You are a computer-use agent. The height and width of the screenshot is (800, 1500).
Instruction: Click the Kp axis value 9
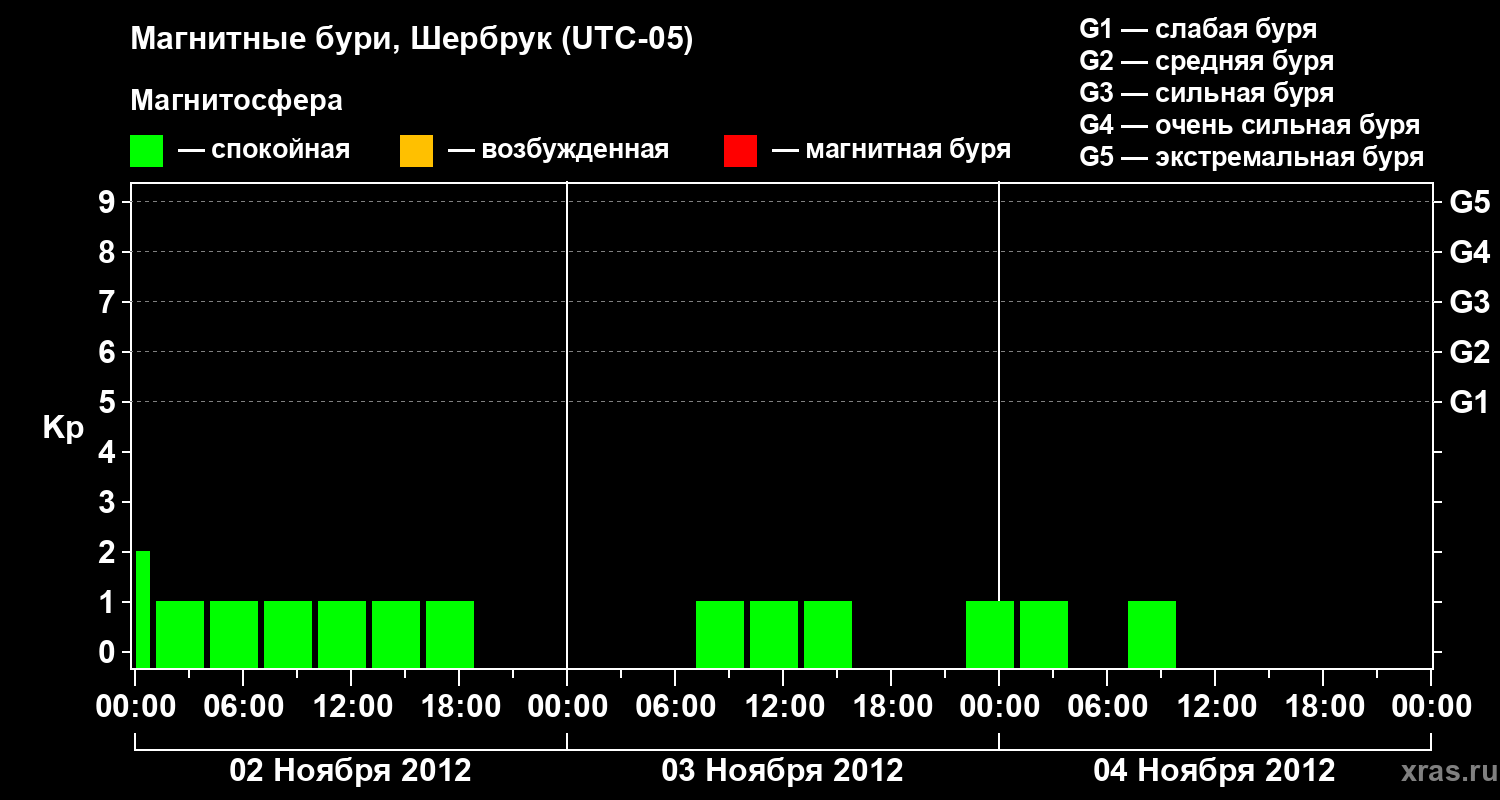[109, 203]
